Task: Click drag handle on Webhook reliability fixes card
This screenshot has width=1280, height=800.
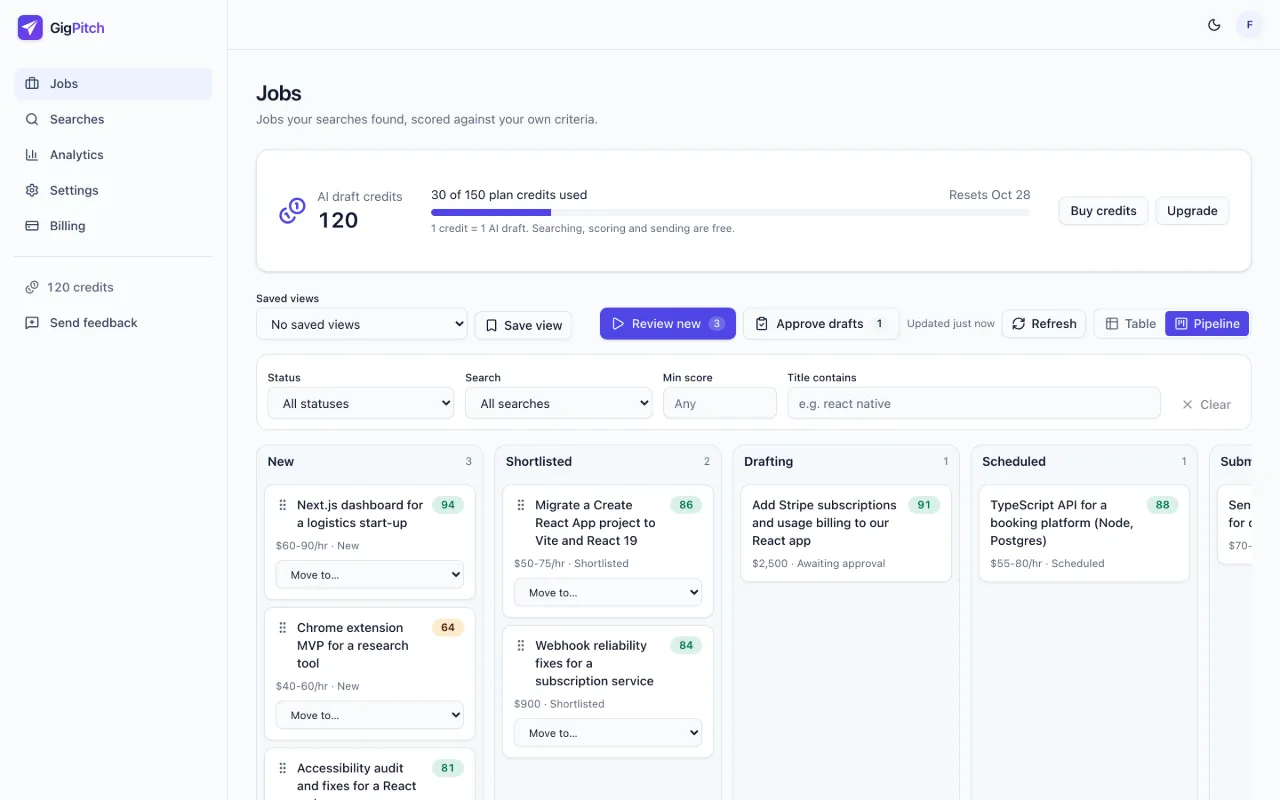Action: click(521, 646)
